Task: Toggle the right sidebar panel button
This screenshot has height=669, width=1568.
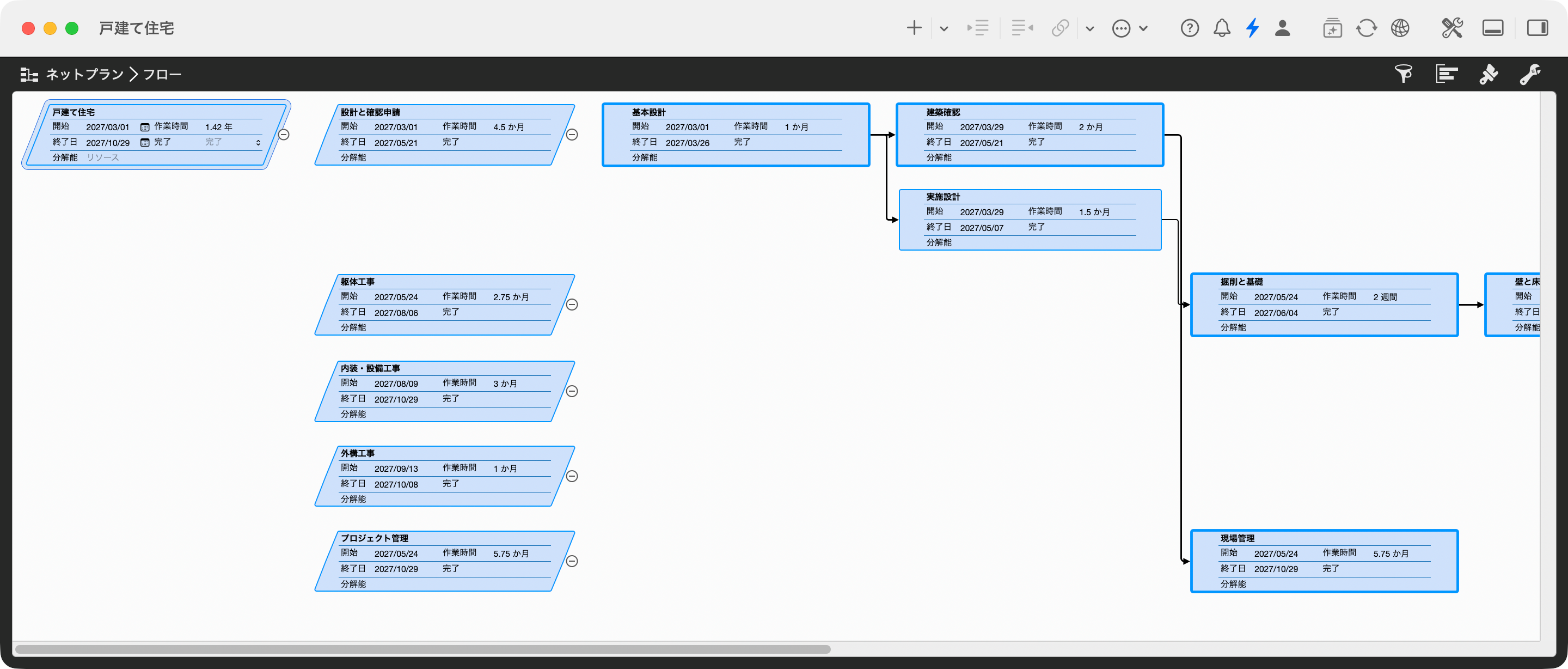Action: coord(1537,28)
